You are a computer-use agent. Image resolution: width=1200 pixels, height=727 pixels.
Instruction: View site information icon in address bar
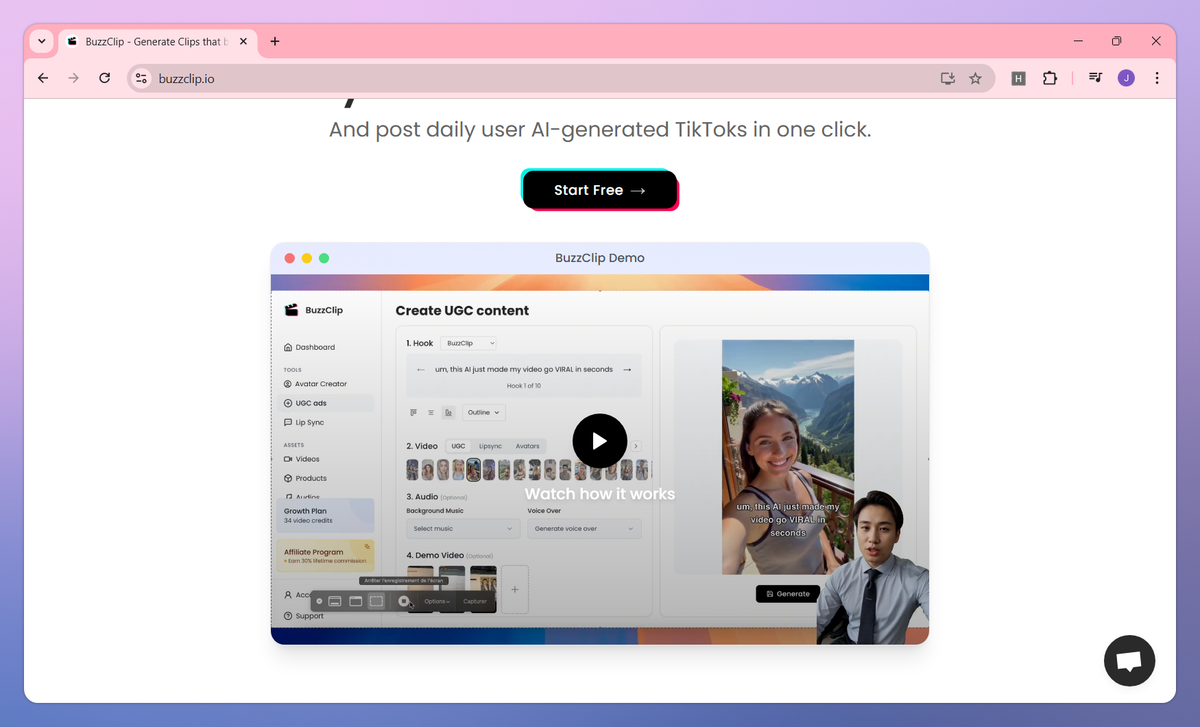(141, 78)
